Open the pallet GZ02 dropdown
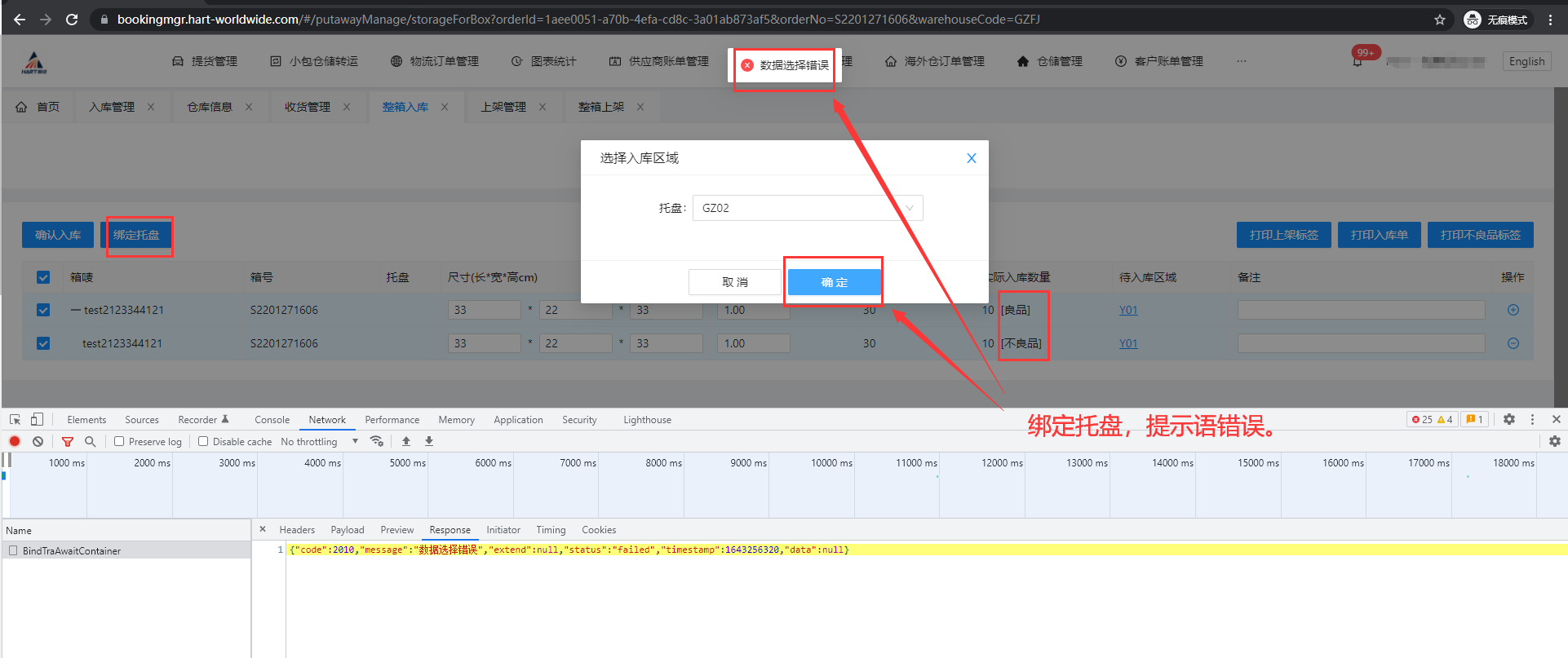The height and width of the screenshot is (658, 1568). point(807,208)
